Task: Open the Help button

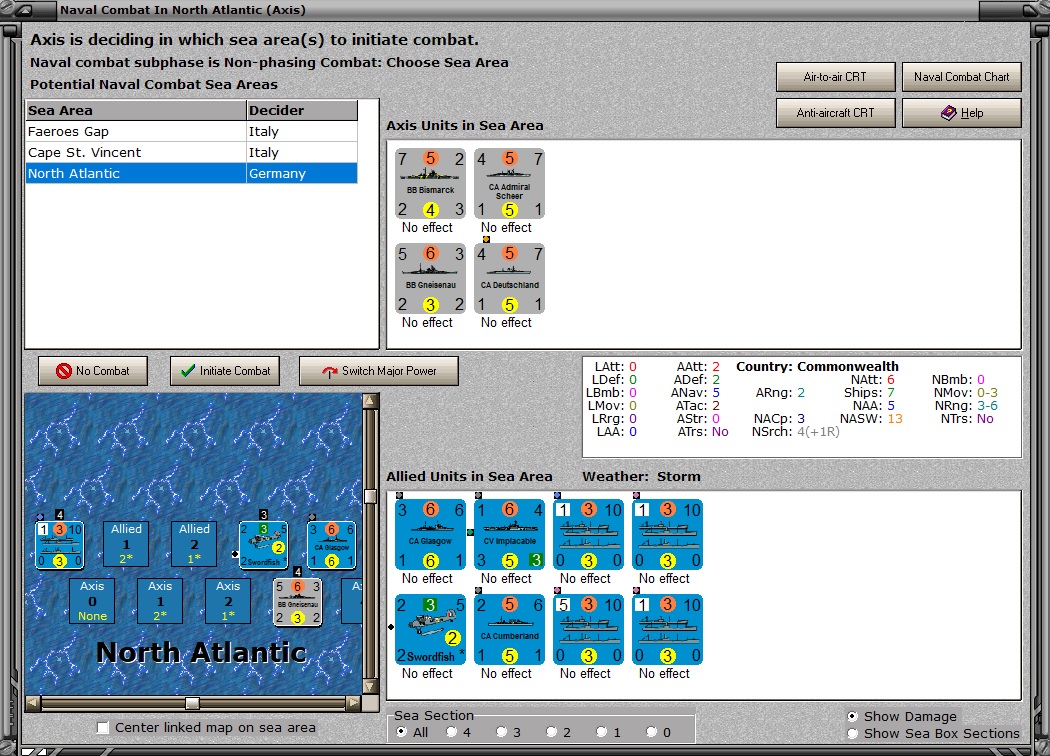Action: [x=962, y=113]
